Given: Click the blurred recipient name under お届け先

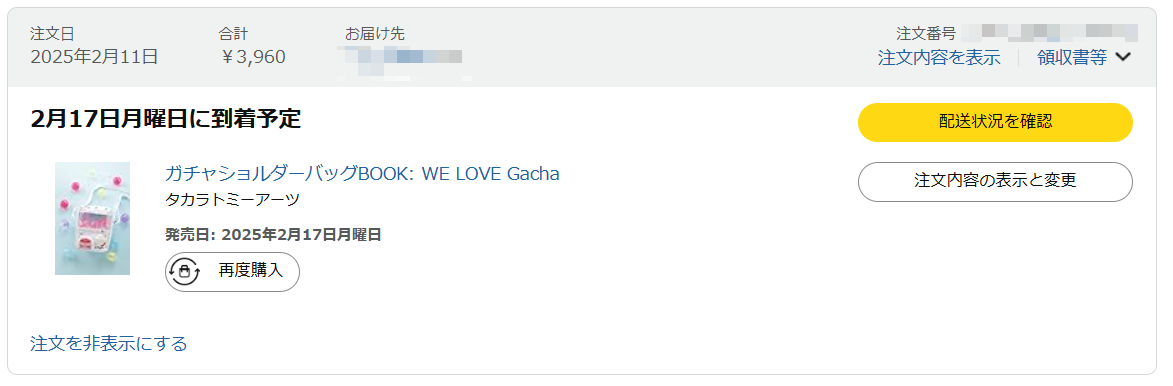Looking at the screenshot, I should 400,58.
